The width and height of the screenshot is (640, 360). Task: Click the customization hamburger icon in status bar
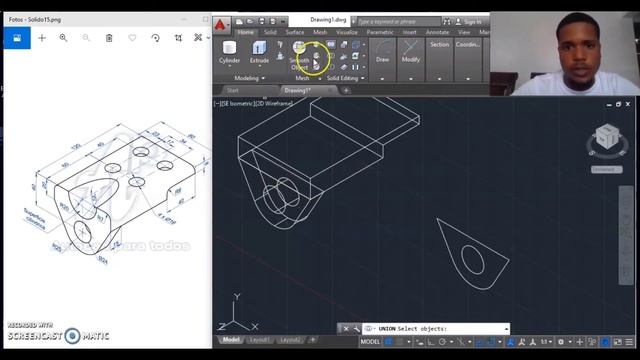pyautogui.click(x=629, y=342)
